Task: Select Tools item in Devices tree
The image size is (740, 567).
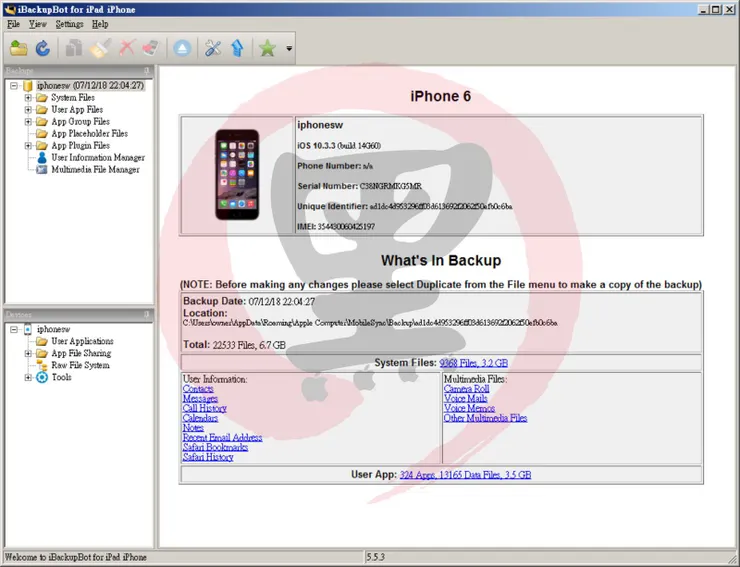Action: tap(61, 378)
